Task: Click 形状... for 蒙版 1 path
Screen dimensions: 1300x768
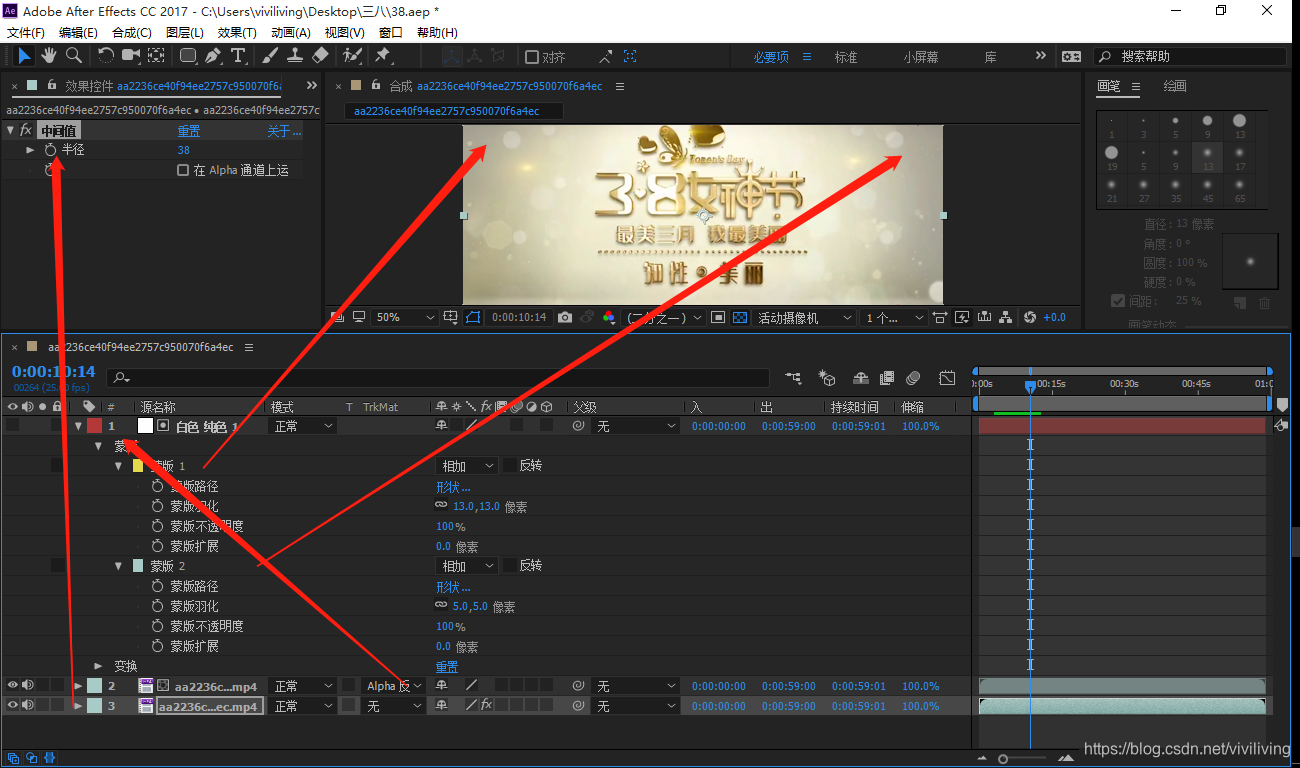Action: (x=453, y=487)
